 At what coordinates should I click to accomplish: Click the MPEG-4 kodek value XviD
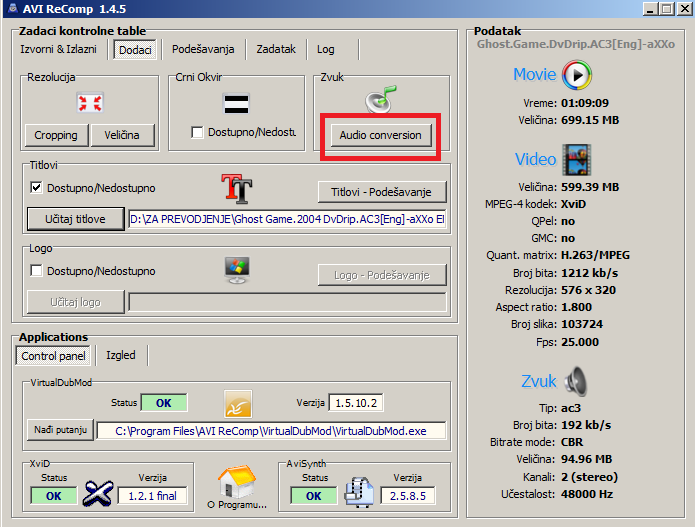point(573,204)
